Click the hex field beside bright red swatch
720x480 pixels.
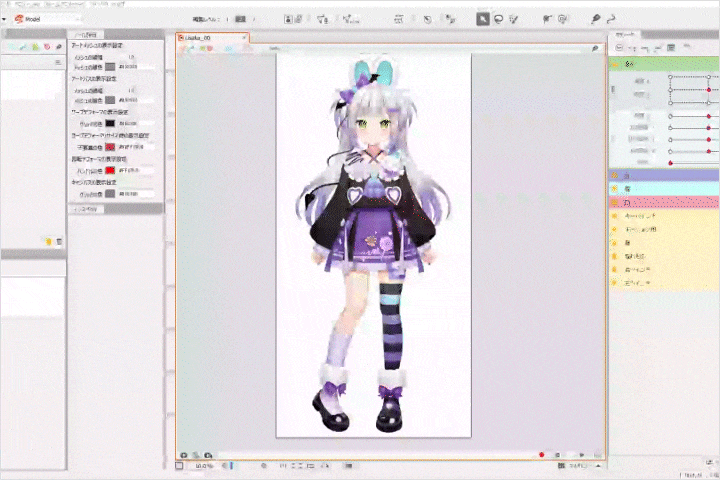136,170
